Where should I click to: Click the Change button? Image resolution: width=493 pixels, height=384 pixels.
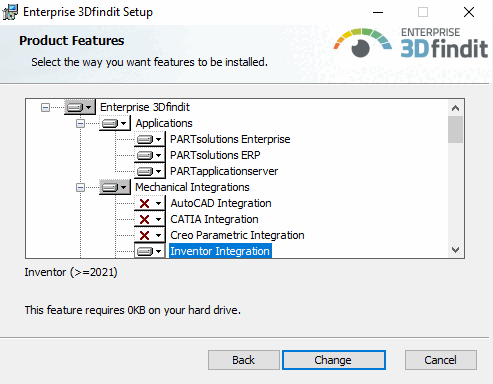coord(334,360)
